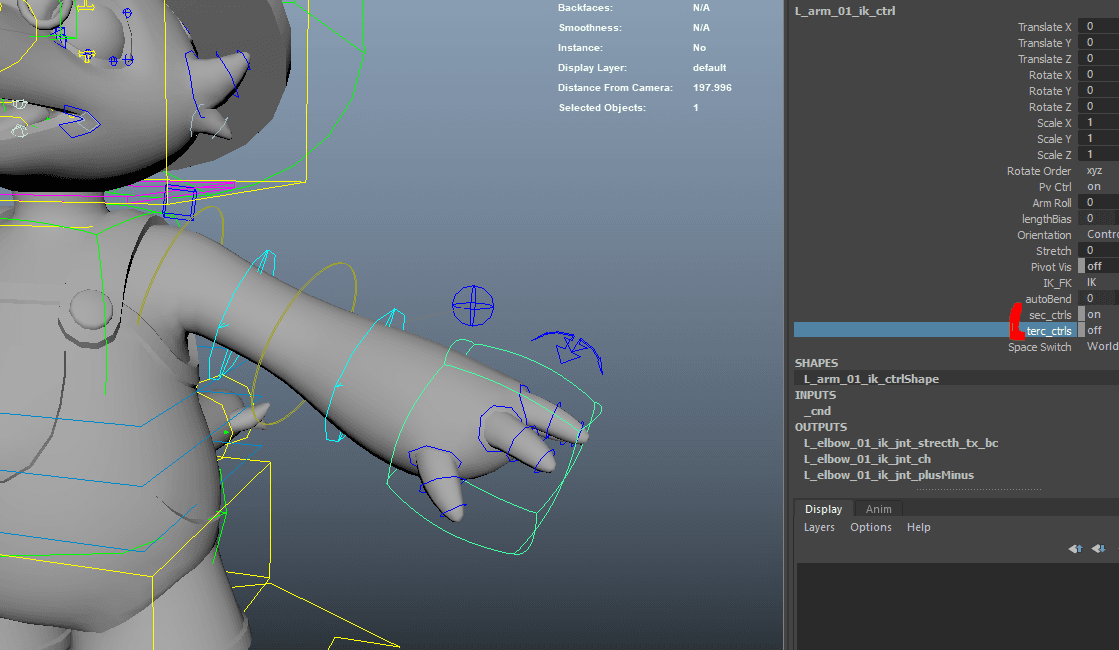Select the blue curved arrow control above hand
The height and width of the screenshot is (650, 1119).
click(x=568, y=351)
